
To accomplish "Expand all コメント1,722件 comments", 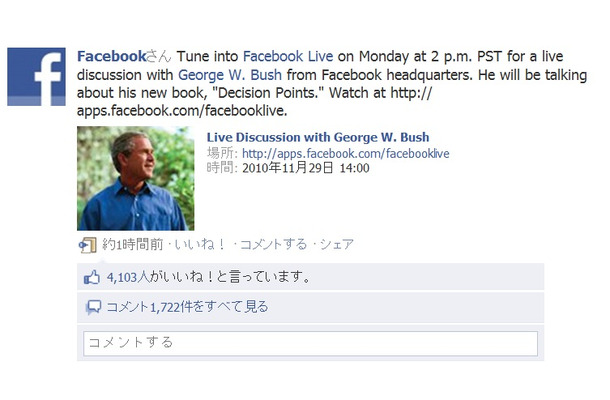I will point(187,307).
